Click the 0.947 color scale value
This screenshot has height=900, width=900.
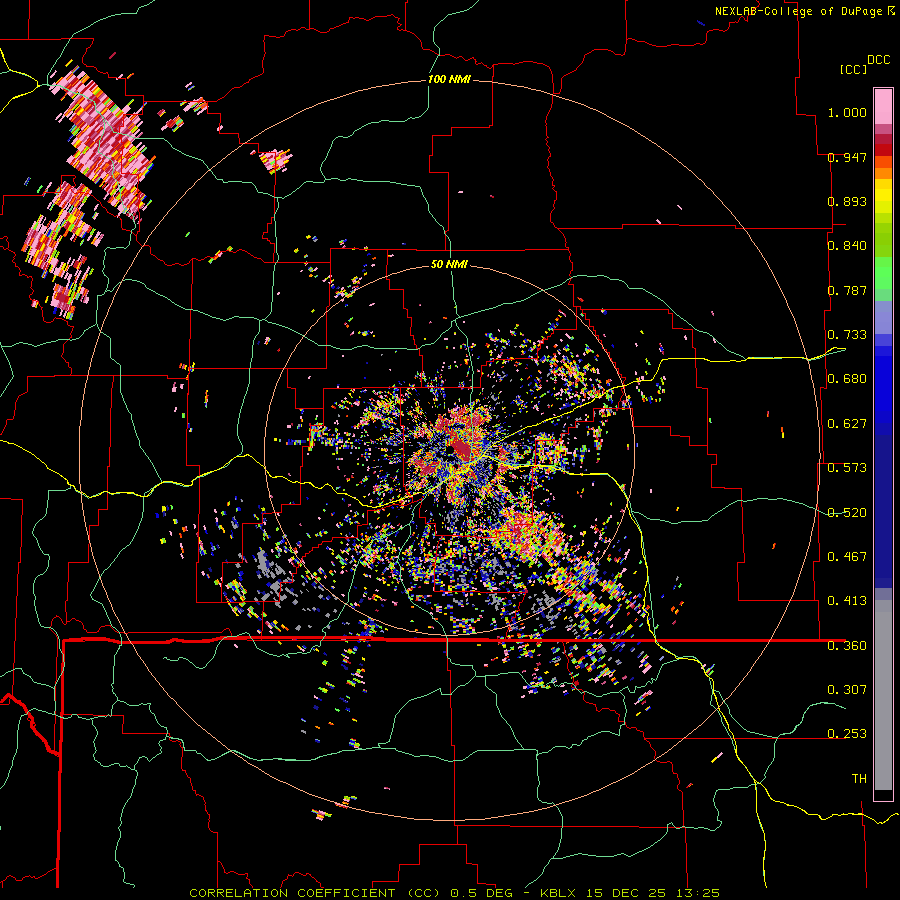click(x=847, y=157)
